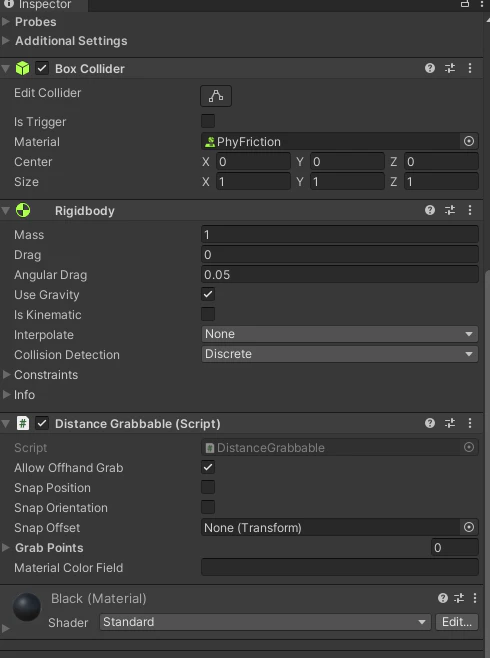Click the Mass input field

(339, 234)
